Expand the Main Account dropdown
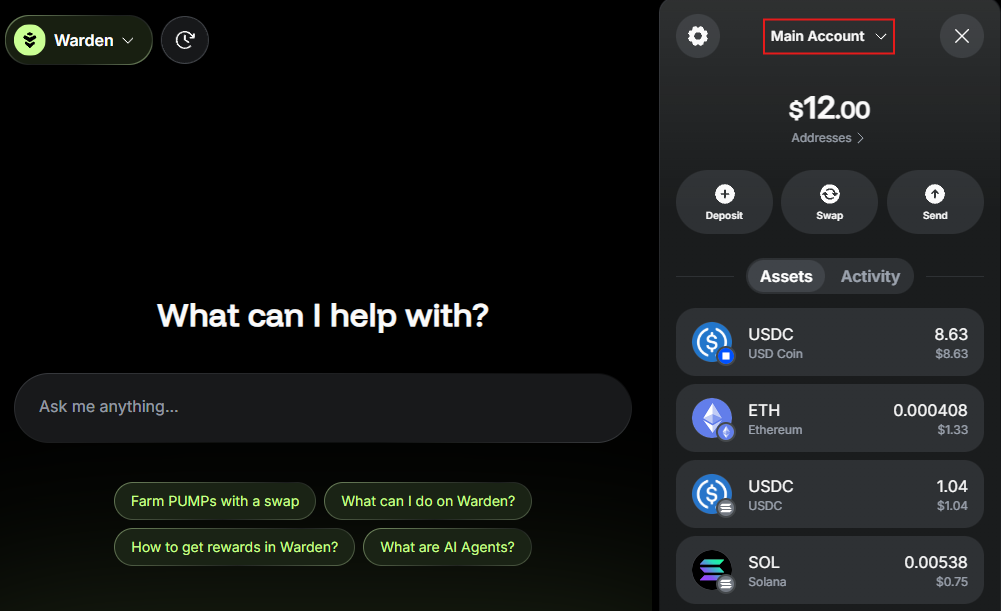 pyautogui.click(x=829, y=36)
